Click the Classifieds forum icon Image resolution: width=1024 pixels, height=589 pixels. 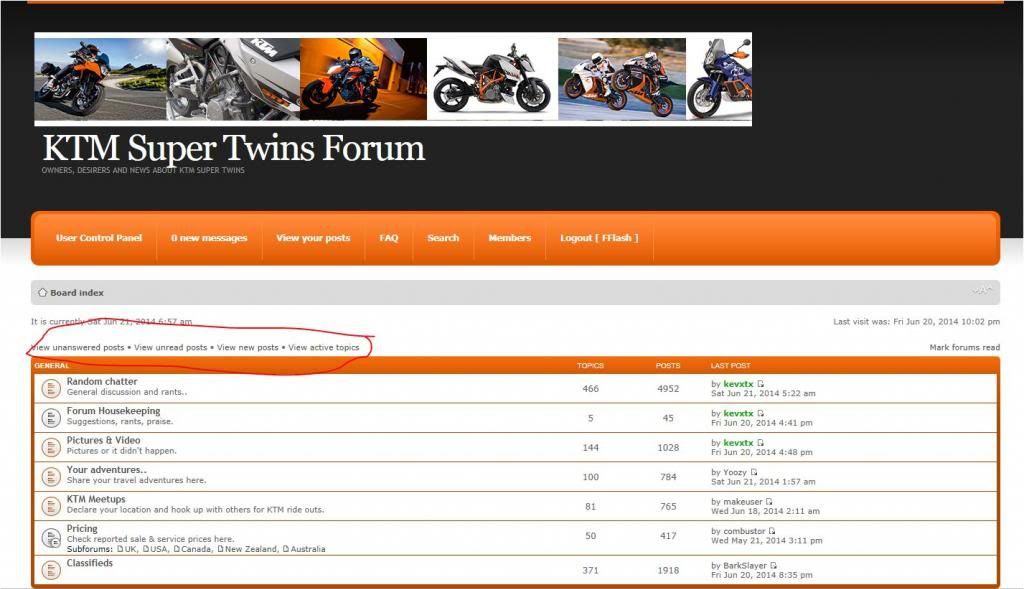coord(51,569)
